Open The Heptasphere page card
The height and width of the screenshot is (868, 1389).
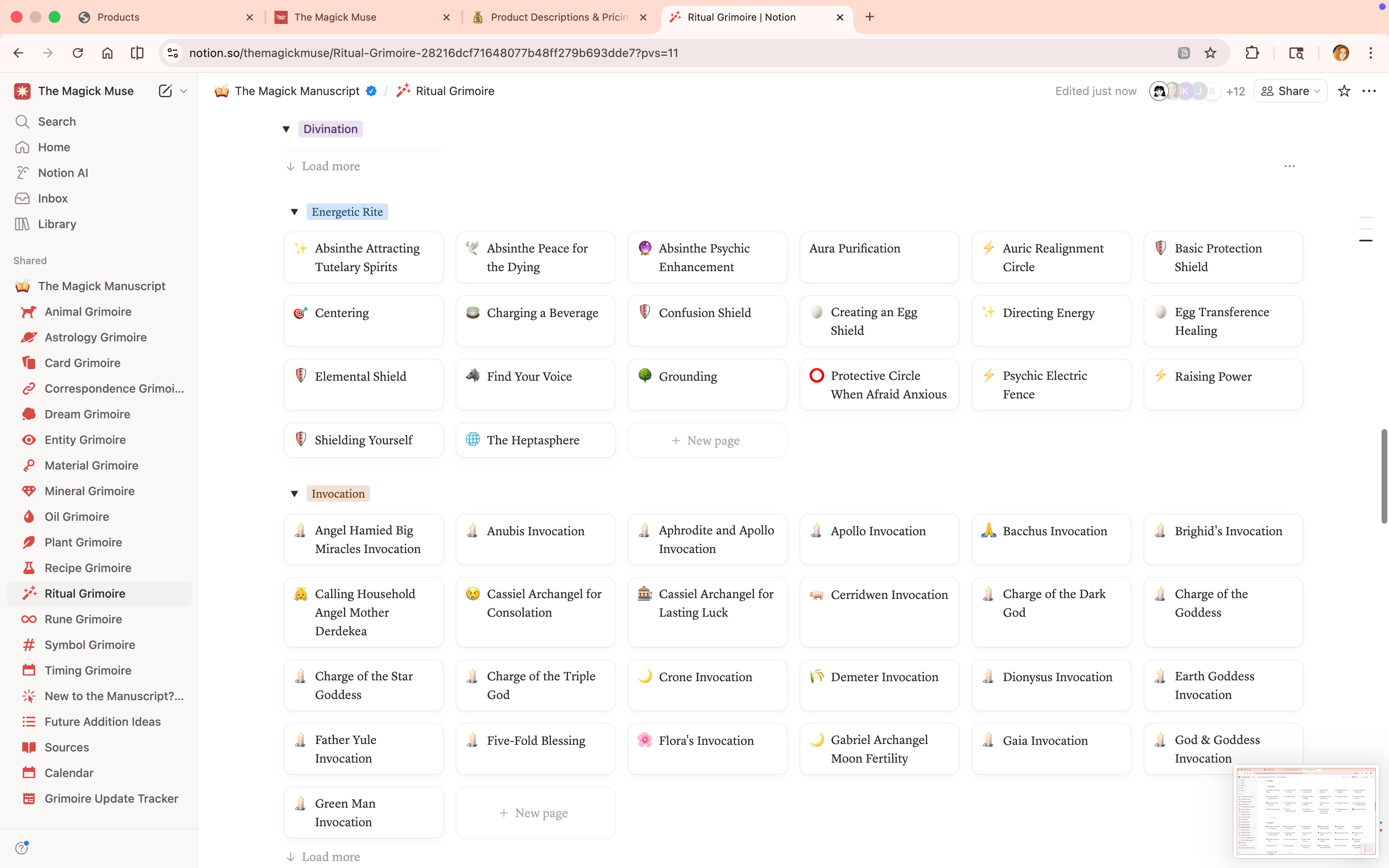point(535,440)
